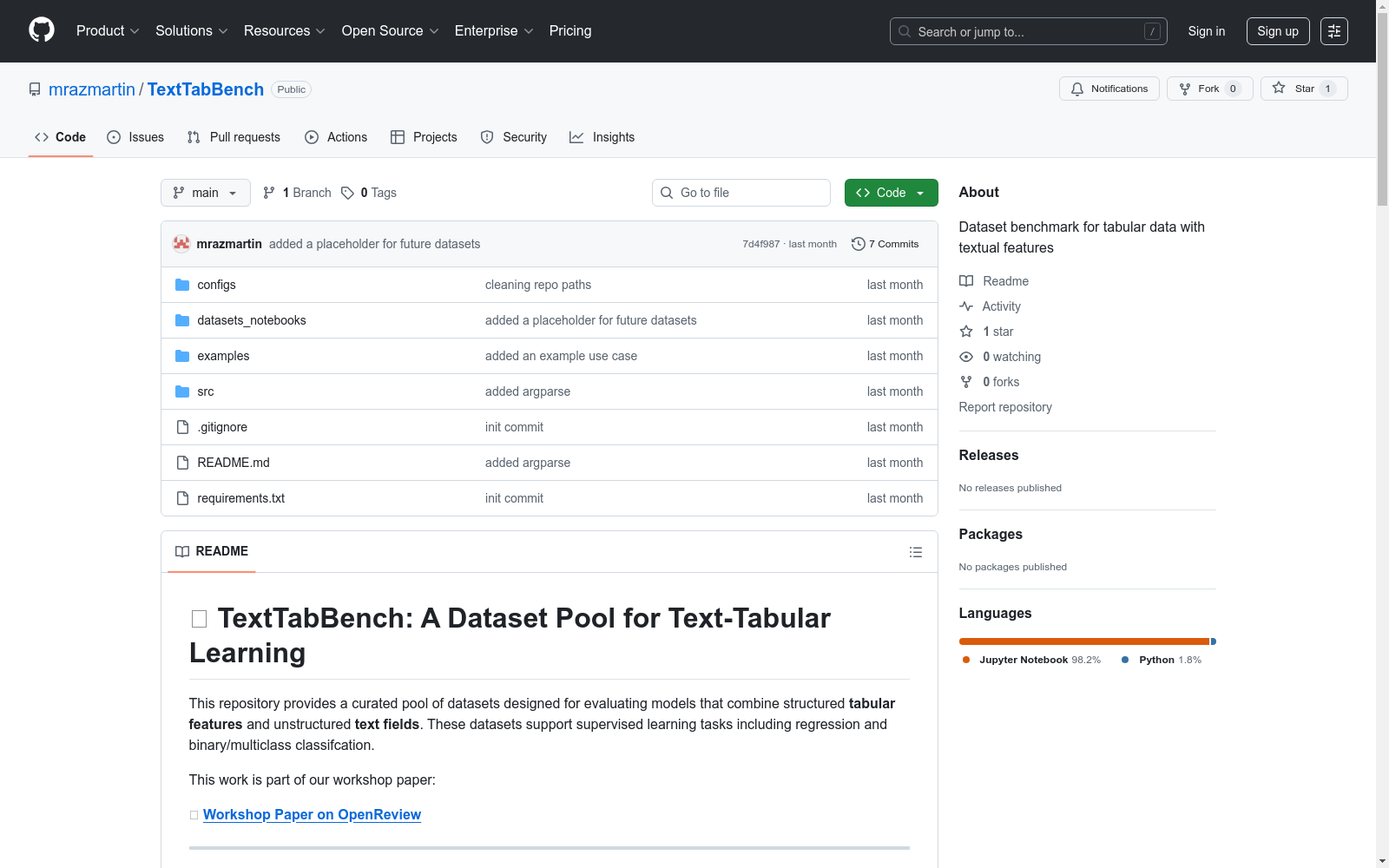
Task: Open the Security tab
Action: (x=514, y=137)
